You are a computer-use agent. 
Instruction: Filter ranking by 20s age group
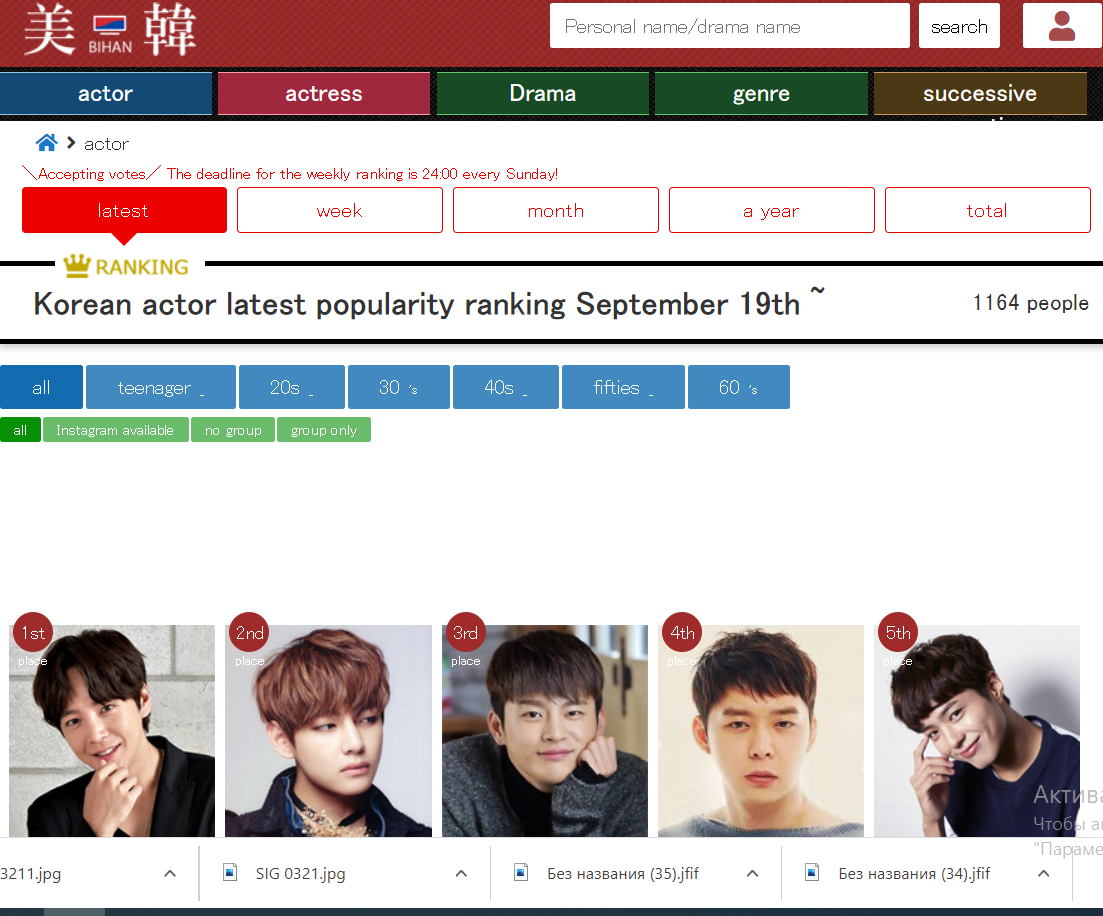point(292,387)
